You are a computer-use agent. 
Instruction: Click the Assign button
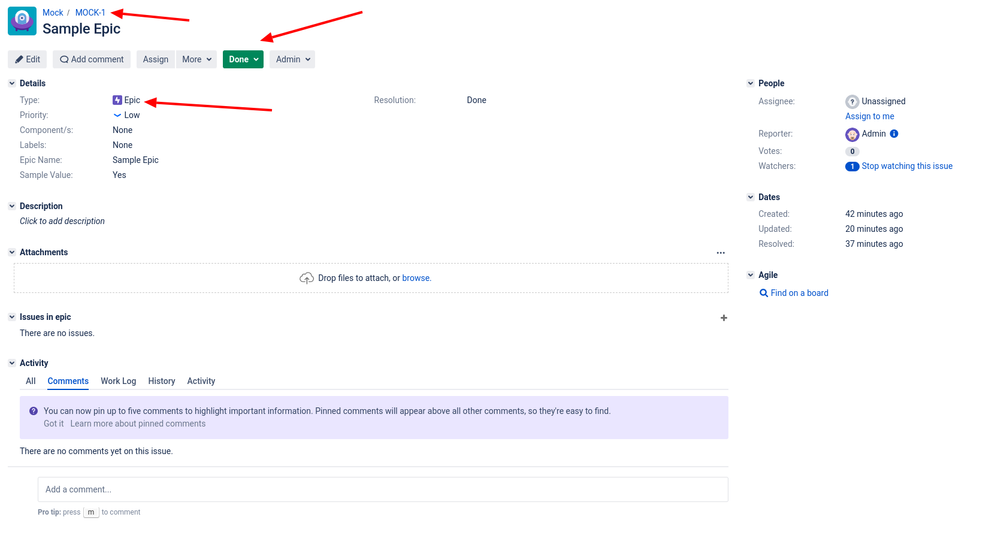tap(155, 59)
